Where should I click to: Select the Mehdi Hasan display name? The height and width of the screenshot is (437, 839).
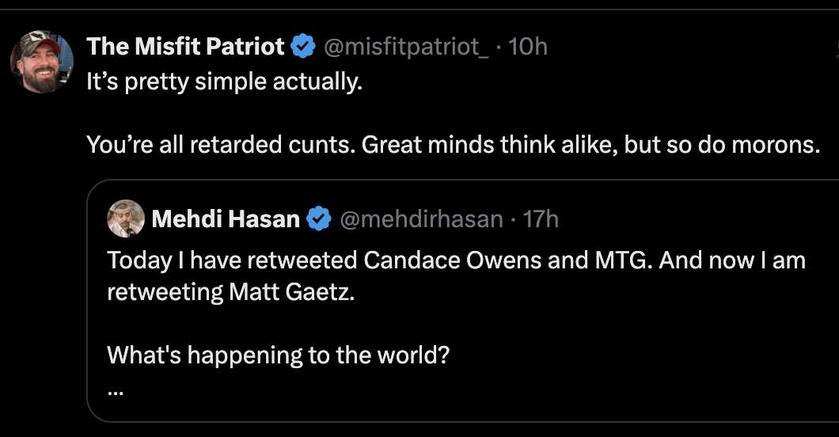(x=226, y=216)
